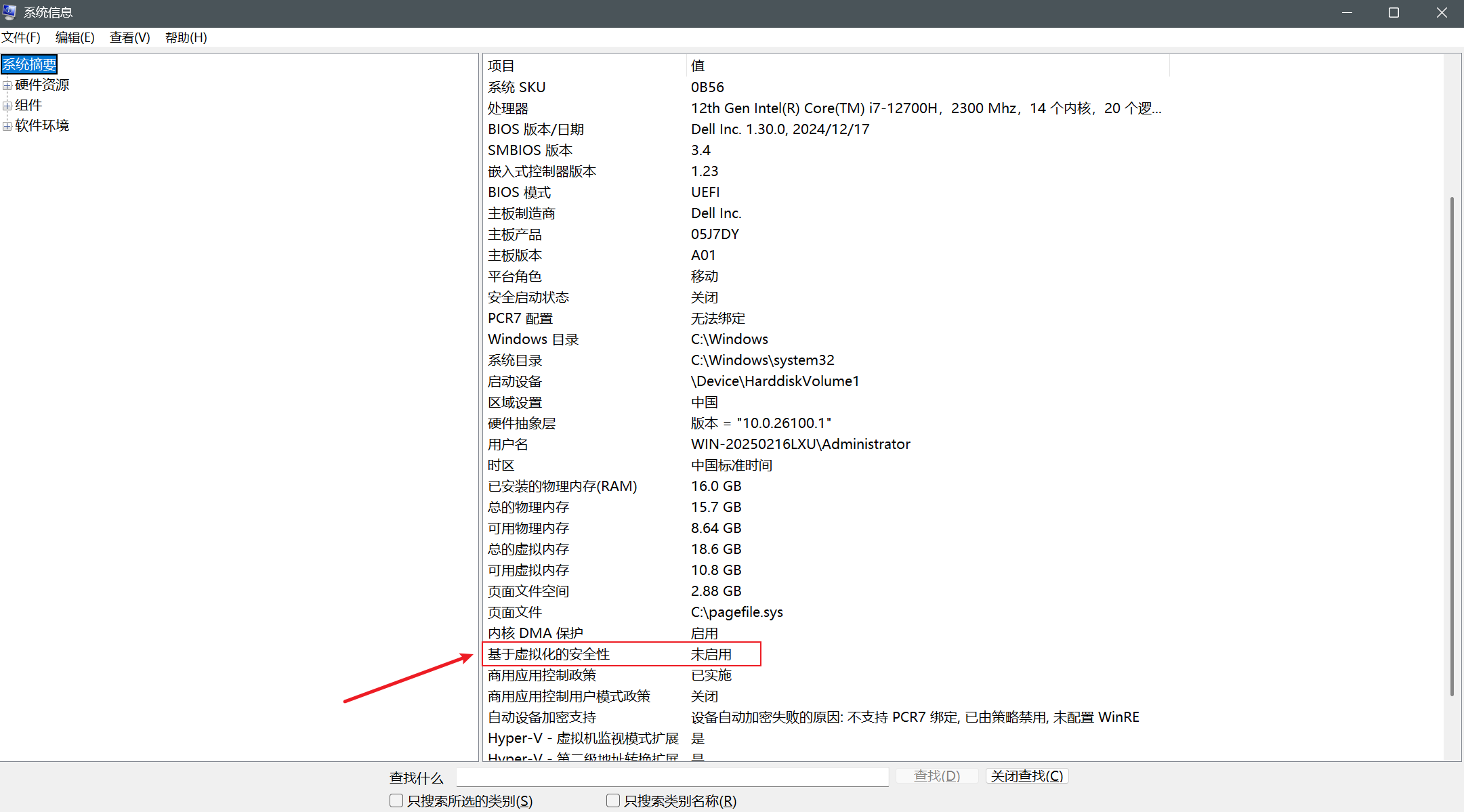Enable 只搜索类别名称 checkbox

(x=613, y=800)
